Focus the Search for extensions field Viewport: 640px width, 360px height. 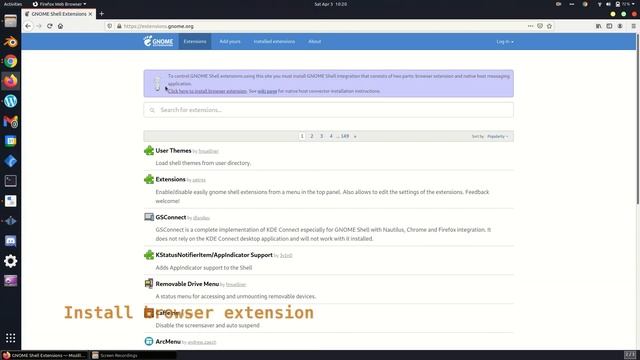coord(329,110)
